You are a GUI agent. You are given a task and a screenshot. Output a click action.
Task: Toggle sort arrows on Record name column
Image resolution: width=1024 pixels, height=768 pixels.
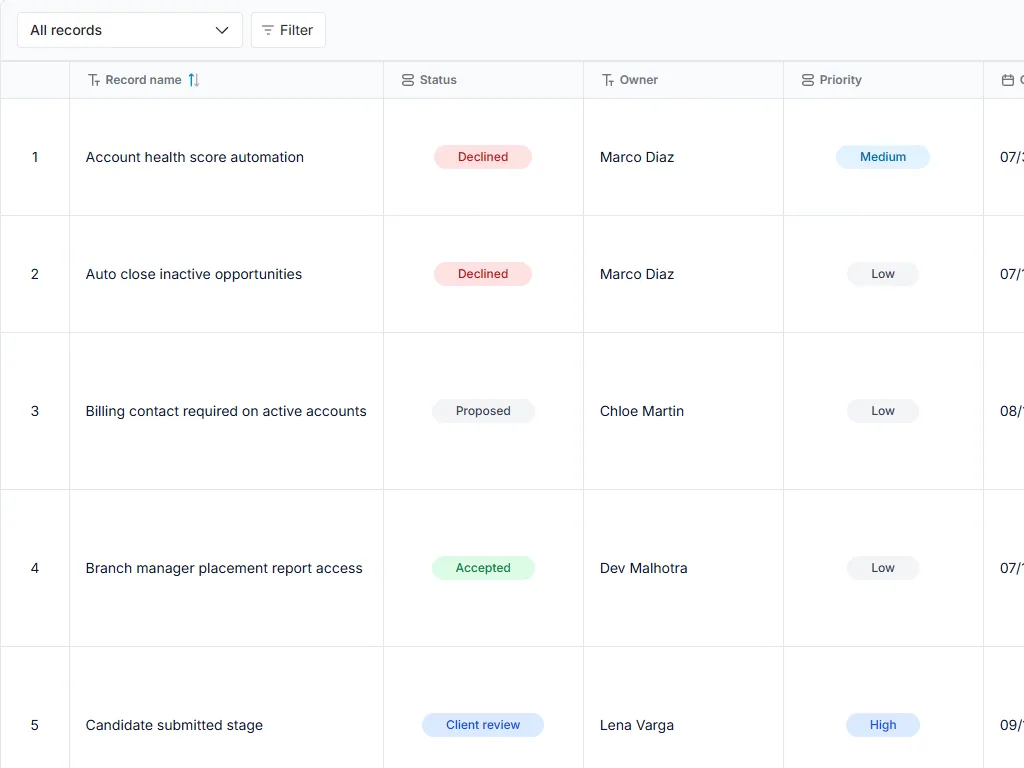click(x=194, y=80)
